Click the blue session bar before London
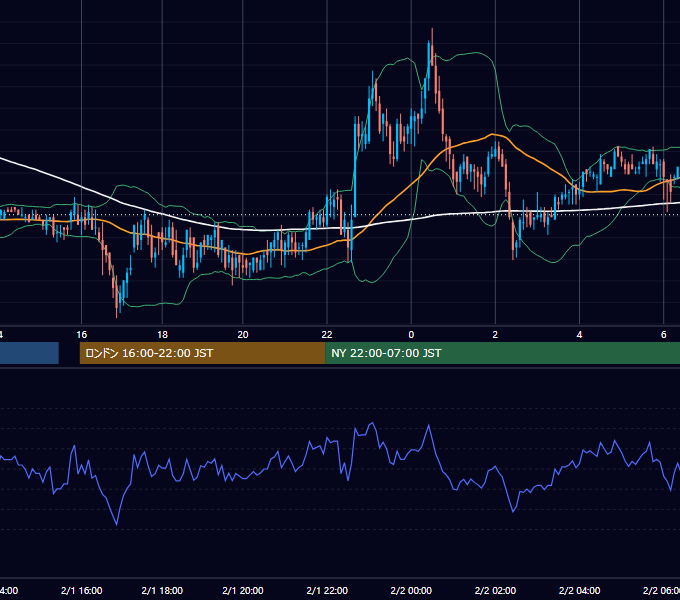680x600 pixels. pos(29,353)
